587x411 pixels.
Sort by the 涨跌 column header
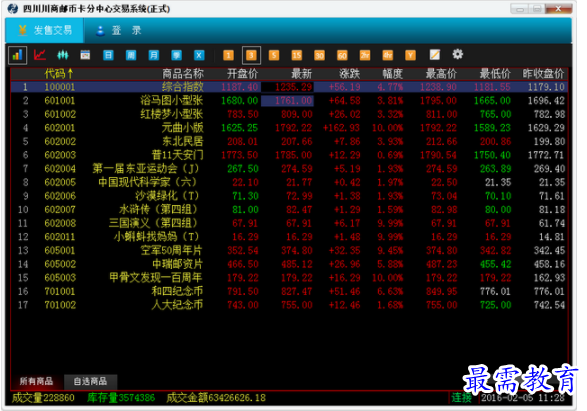[x=350, y=73]
